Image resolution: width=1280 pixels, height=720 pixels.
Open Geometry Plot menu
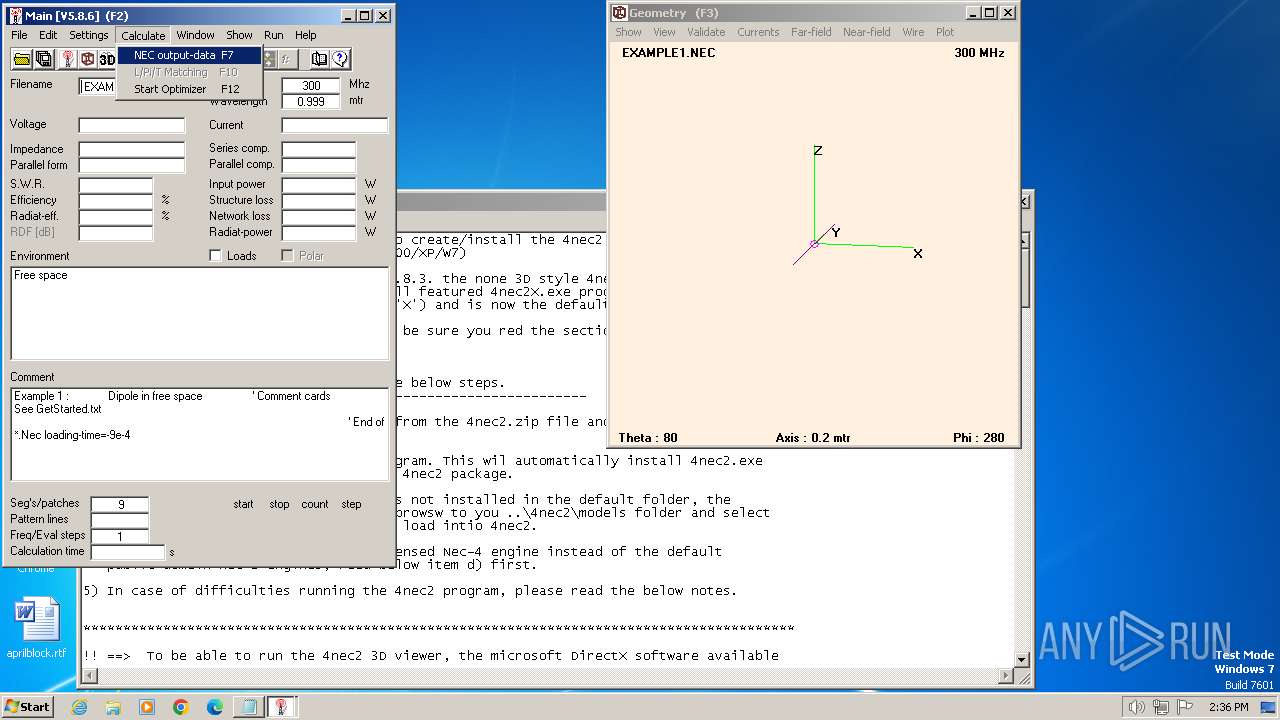[x=945, y=32]
